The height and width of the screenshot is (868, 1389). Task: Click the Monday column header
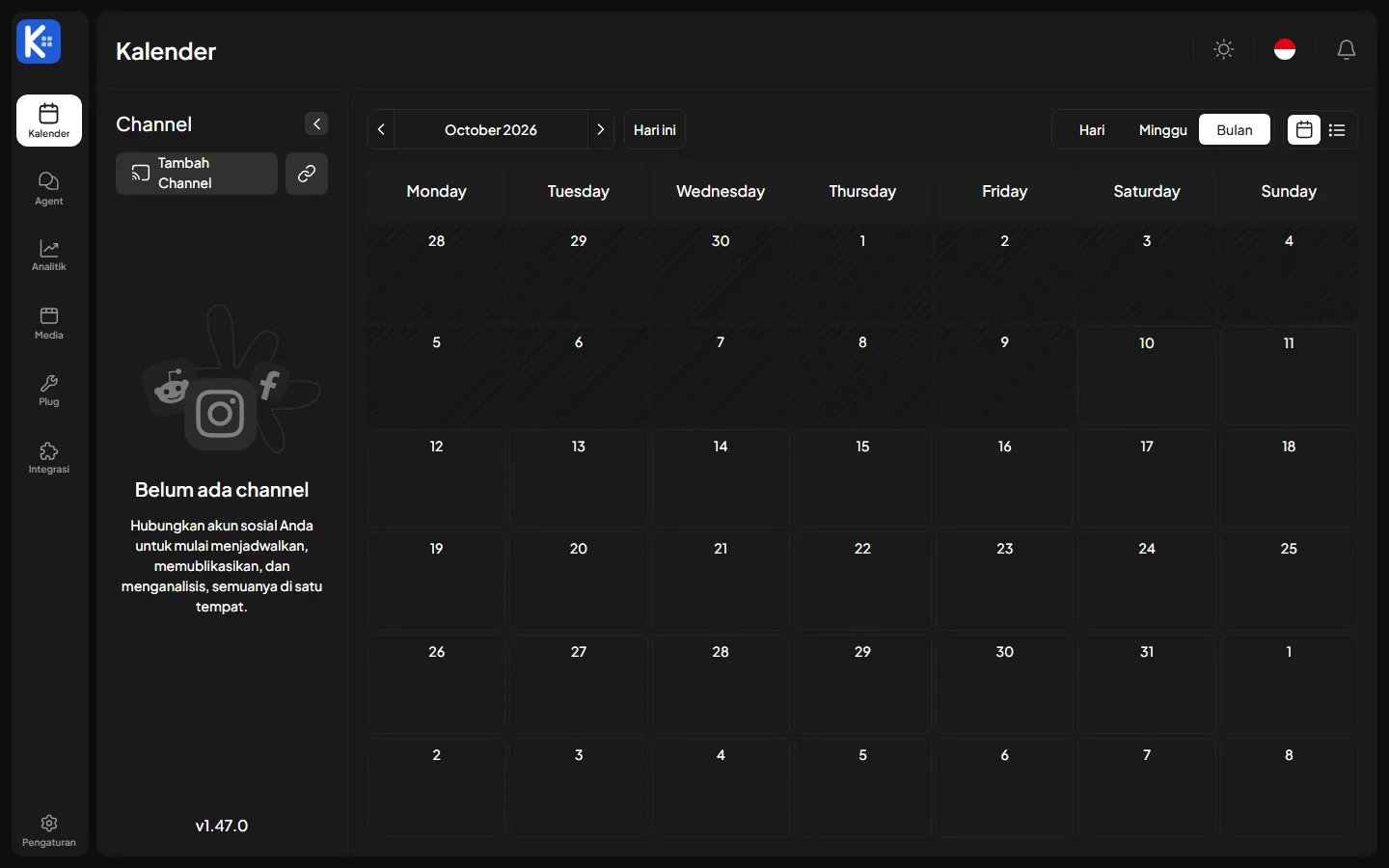[436, 191]
